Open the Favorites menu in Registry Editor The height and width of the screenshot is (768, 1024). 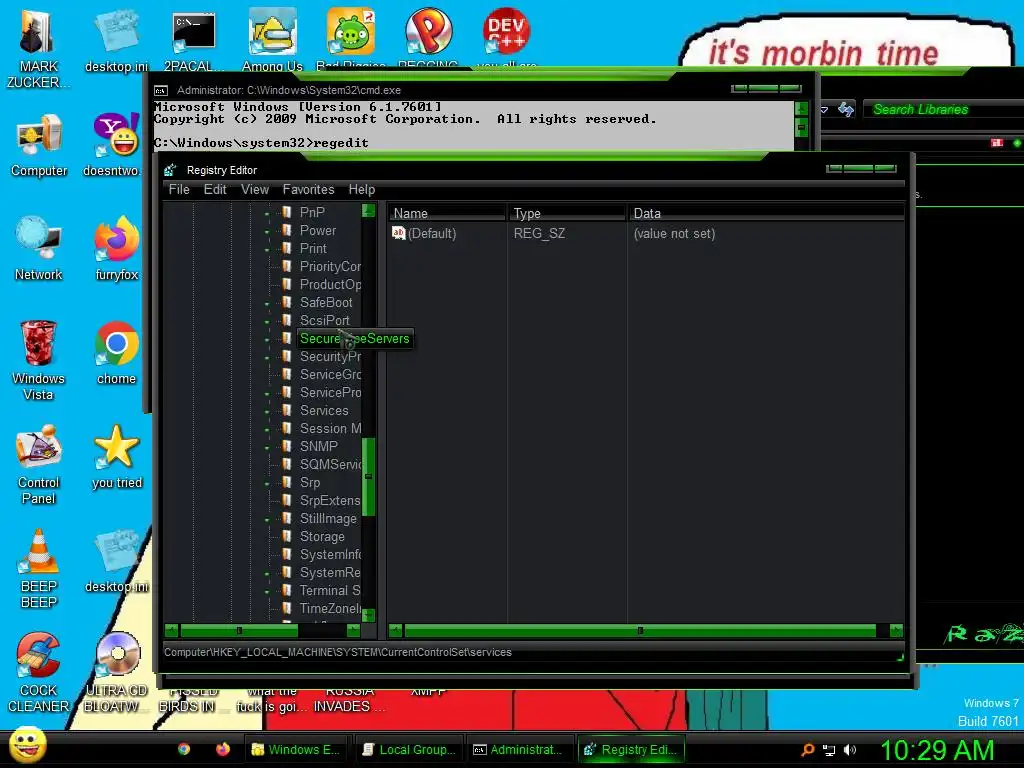(x=308, y=189)
